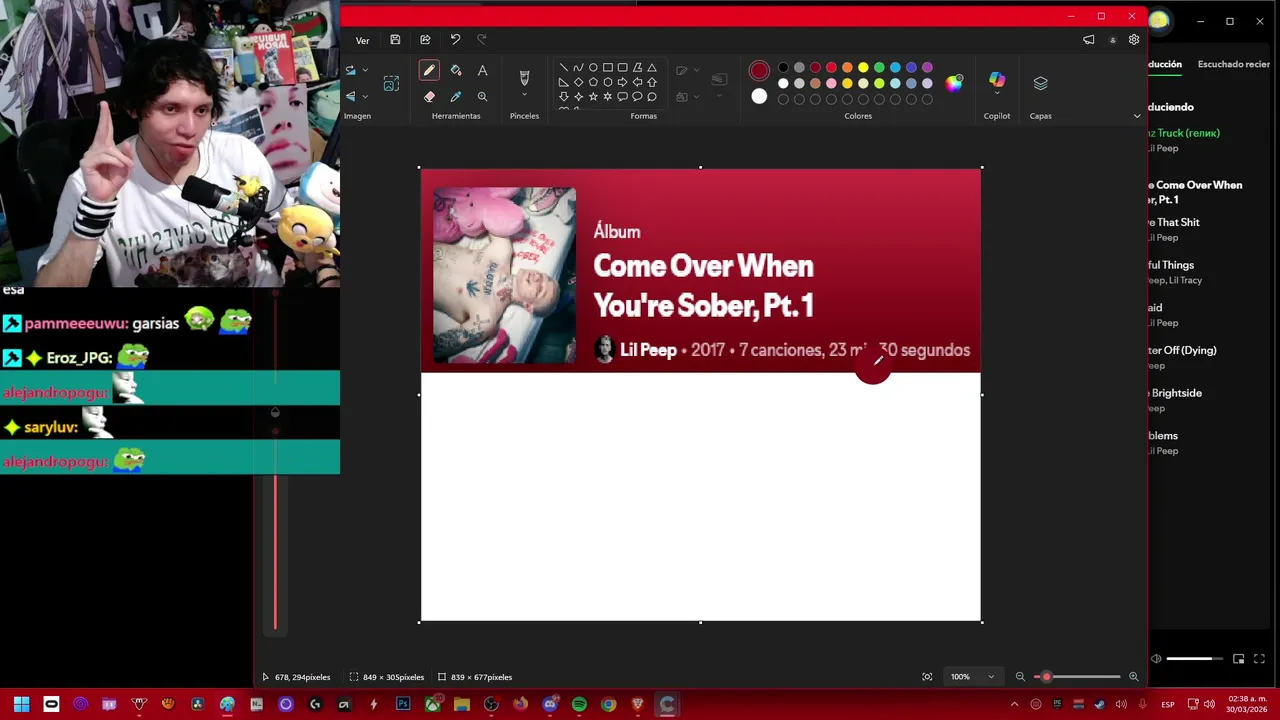The width and height of the screenshot is (1280, 720).
Task: Switch to Spotify "Escuchado recier" tab
Action: coord(1234,64)
